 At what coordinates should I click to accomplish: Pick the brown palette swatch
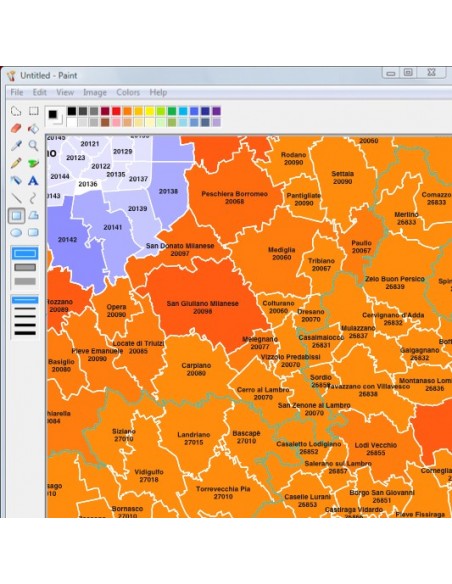pyautogui.click(x=105, y=122)
